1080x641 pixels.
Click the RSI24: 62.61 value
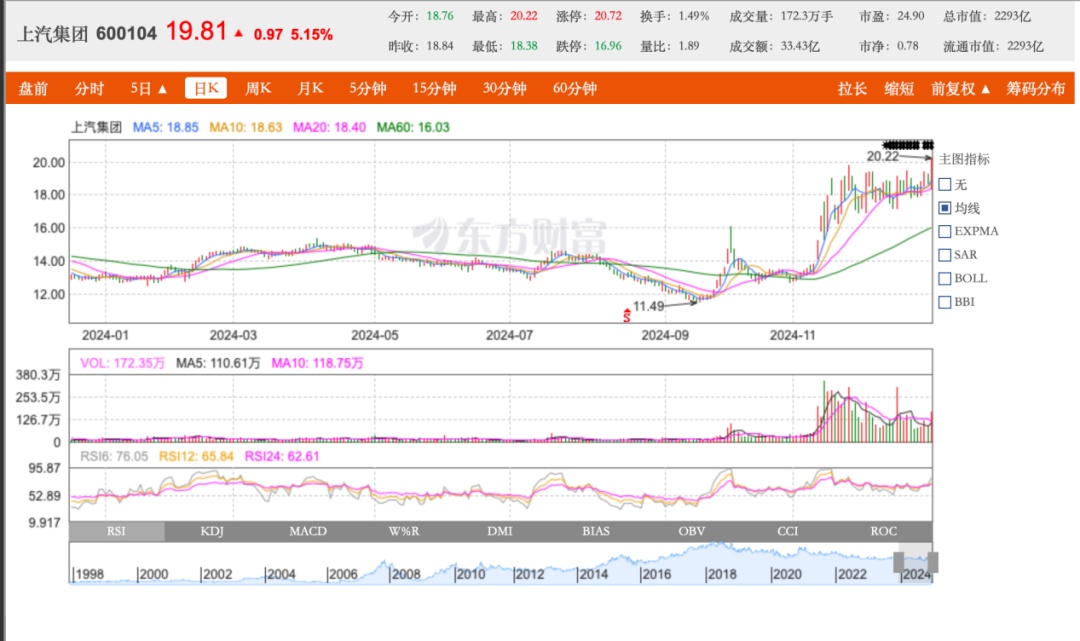coord(282,456)
